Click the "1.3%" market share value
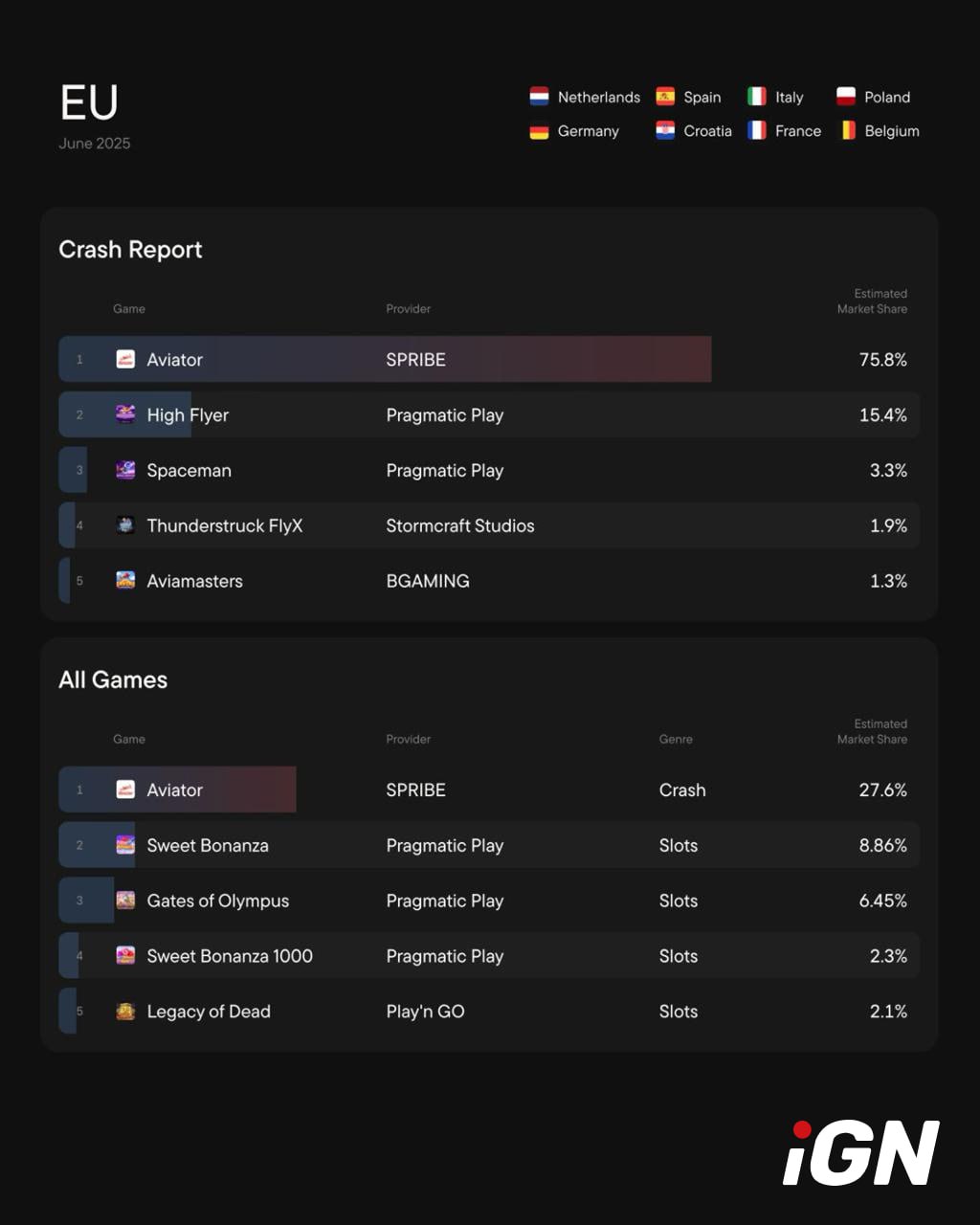Viewport: 980px width, 1225px height. [889, 581]
